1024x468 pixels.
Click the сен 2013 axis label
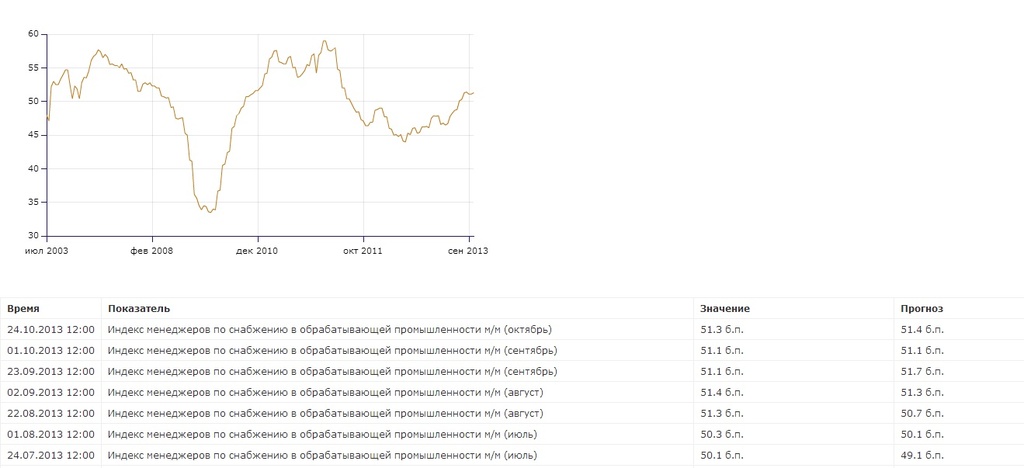468,251
